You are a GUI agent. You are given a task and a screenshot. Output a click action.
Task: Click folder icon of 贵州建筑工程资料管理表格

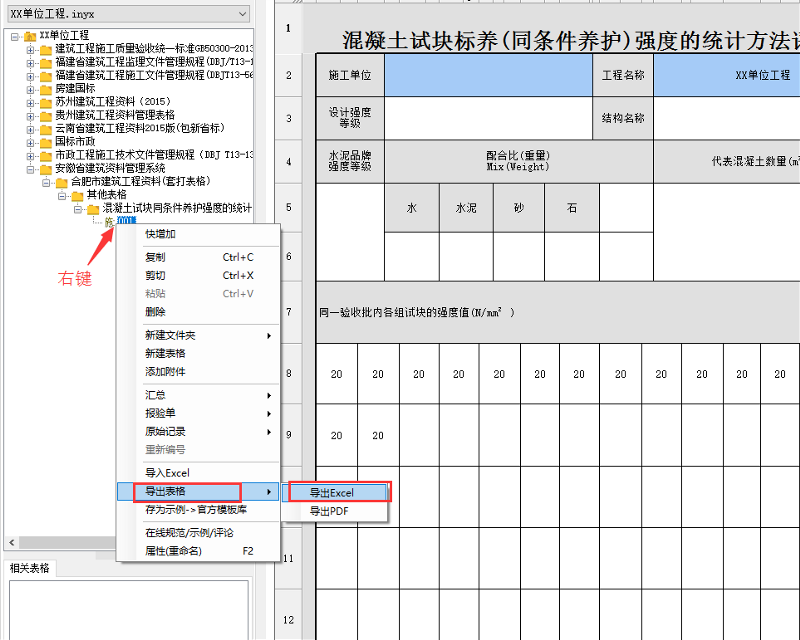tap(45, 114)
